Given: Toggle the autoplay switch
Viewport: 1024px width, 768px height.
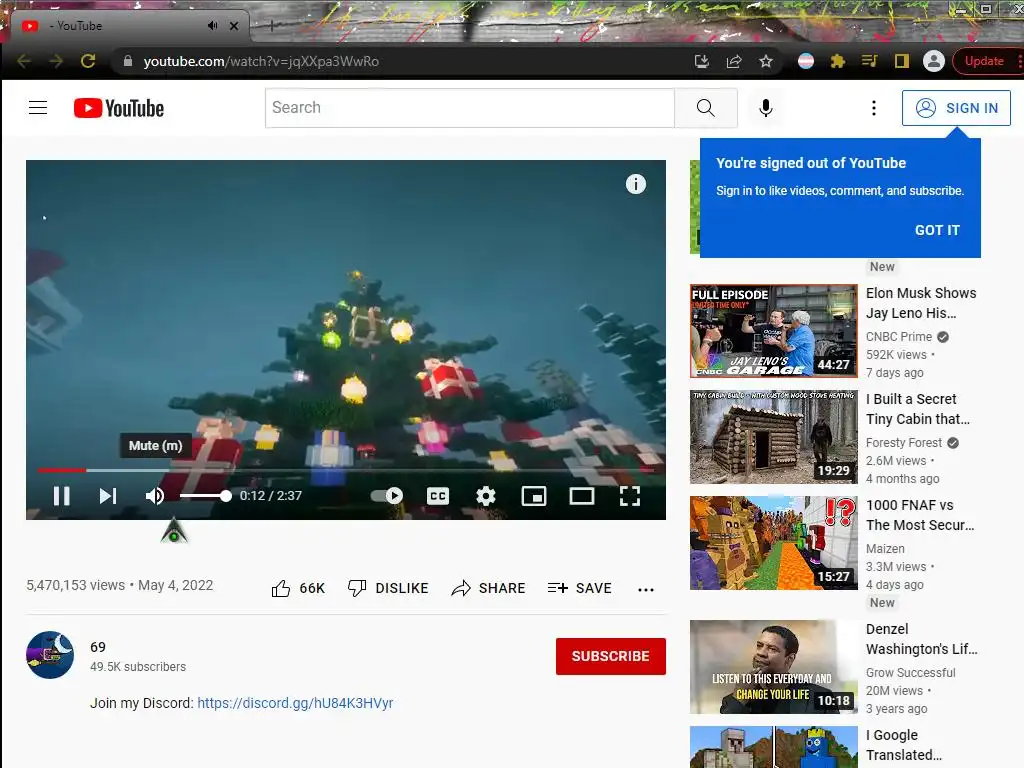Looking at the screenshot, I should click(387, 496).
